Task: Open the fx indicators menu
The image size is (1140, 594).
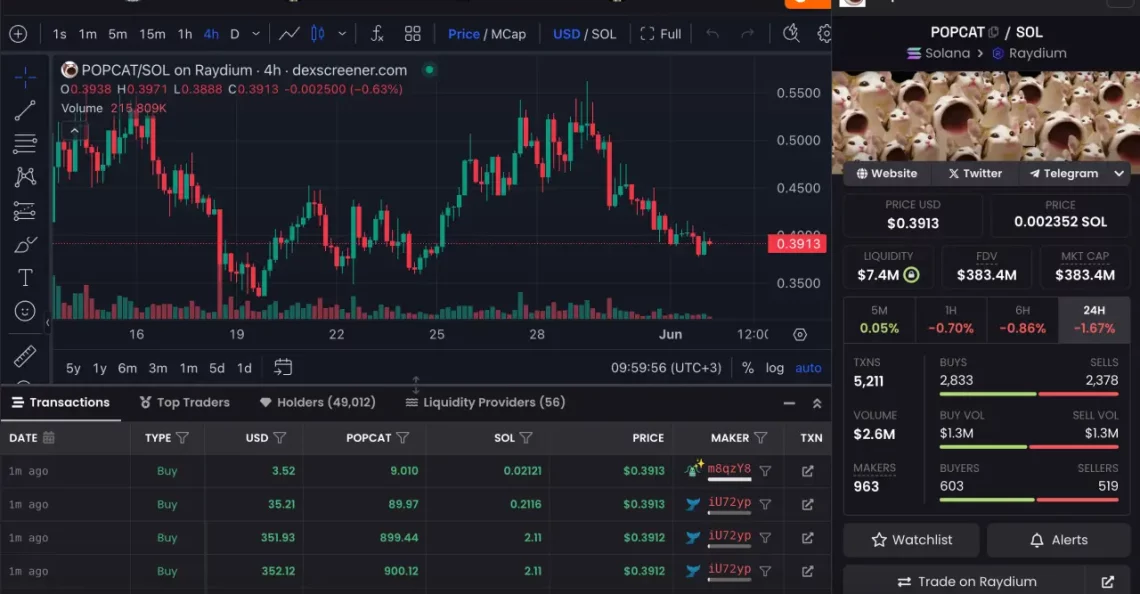Action: (x=377, y=33)
